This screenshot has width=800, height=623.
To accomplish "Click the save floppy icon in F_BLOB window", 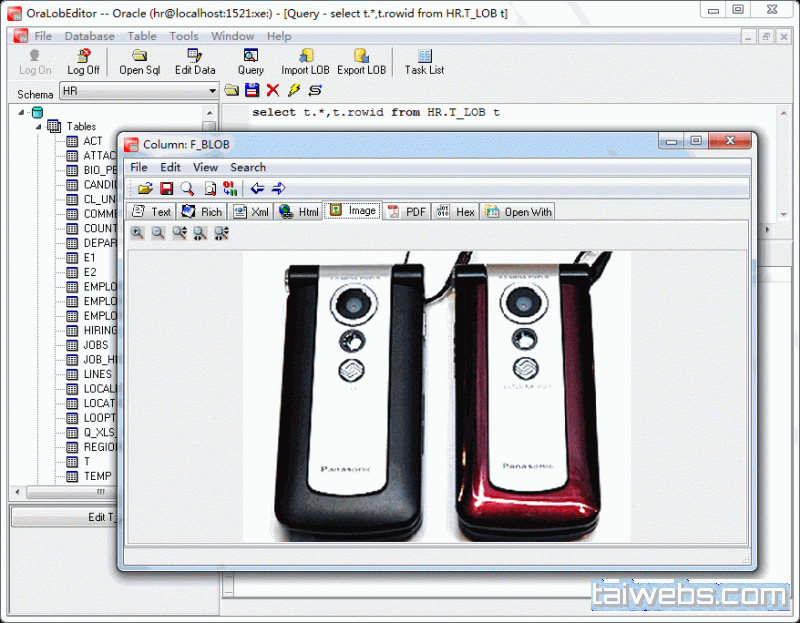I will (166, 188).
